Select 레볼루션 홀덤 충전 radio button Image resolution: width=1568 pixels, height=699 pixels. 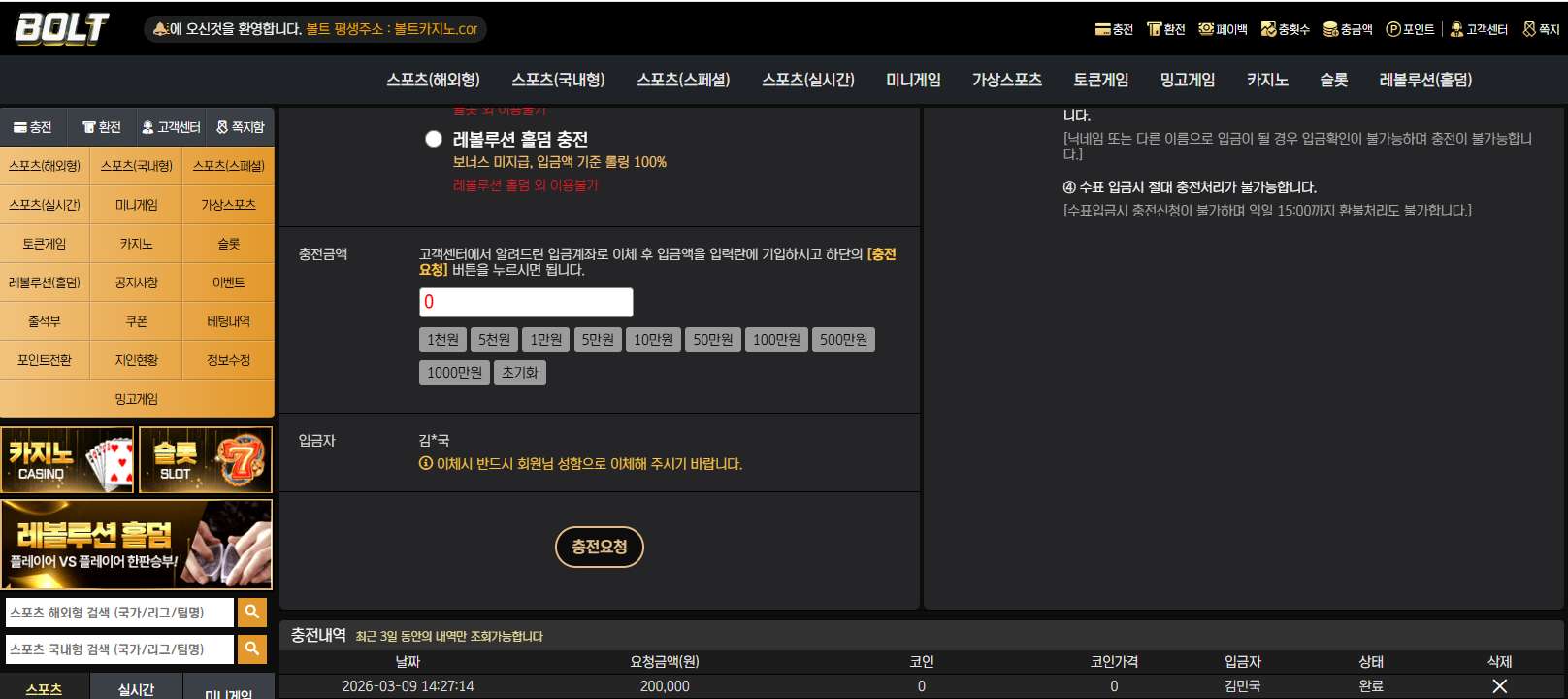pos(434,139)
